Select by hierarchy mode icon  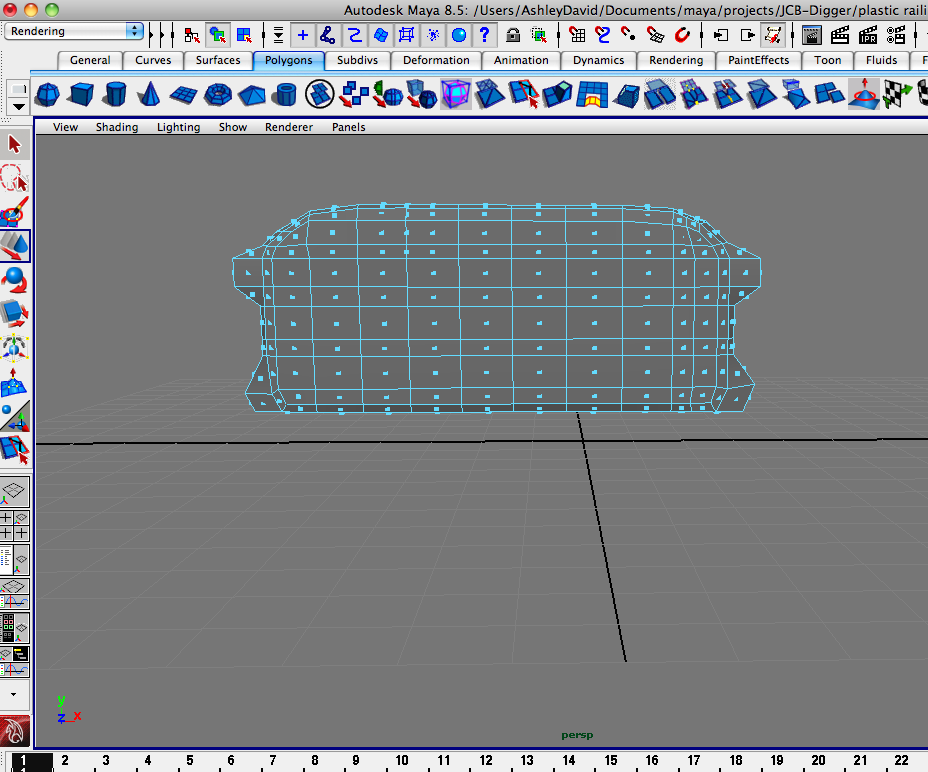192,36
